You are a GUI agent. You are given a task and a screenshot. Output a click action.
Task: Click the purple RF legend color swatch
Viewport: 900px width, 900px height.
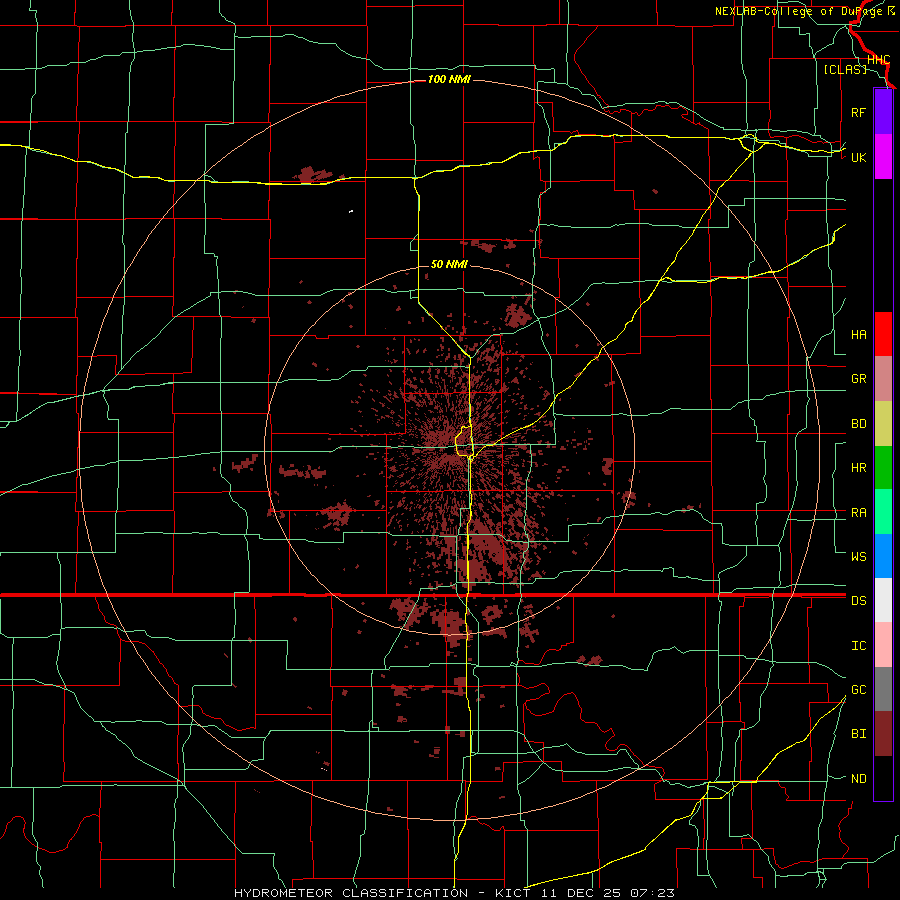point(883,112)
